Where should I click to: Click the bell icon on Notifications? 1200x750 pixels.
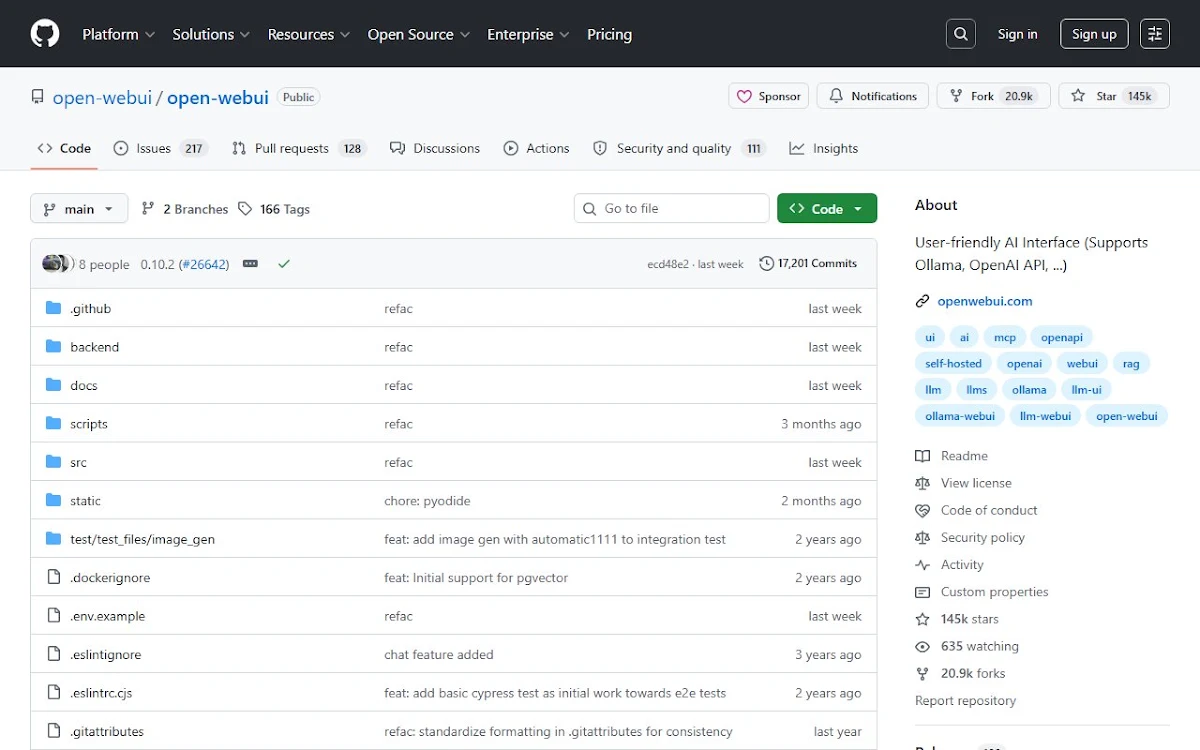pyautogui.click(x=837, y=96)
